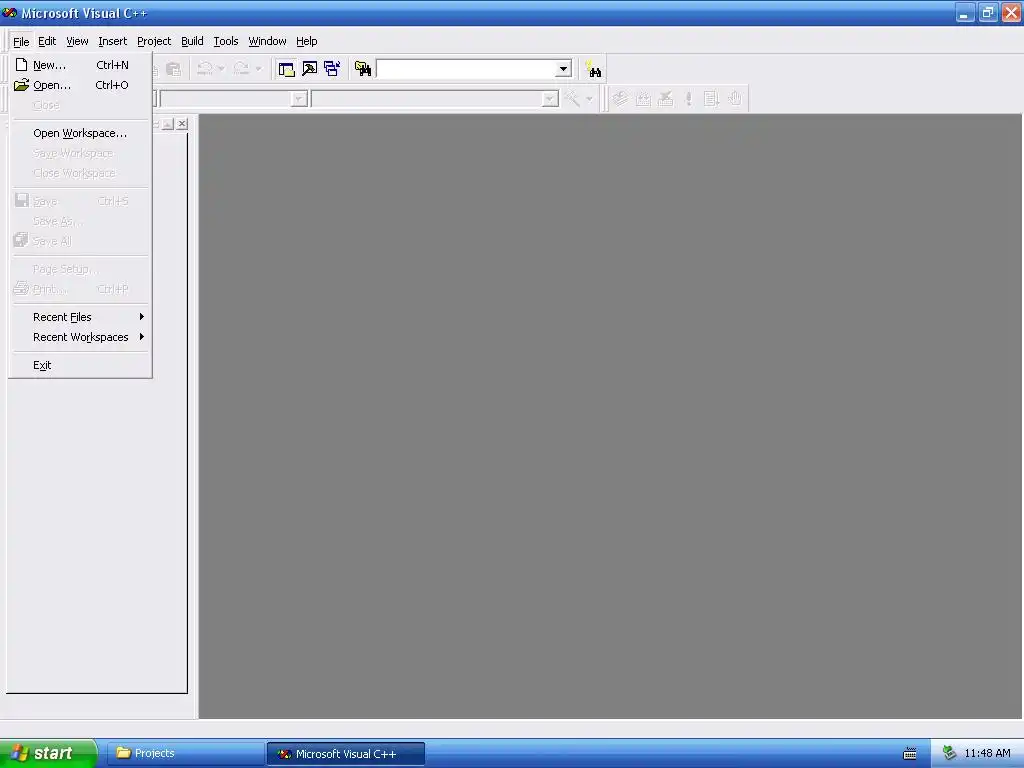Screen dimensions: 1024x768
Task: Click inside the Find text field
Action: (x=466, y=69)
